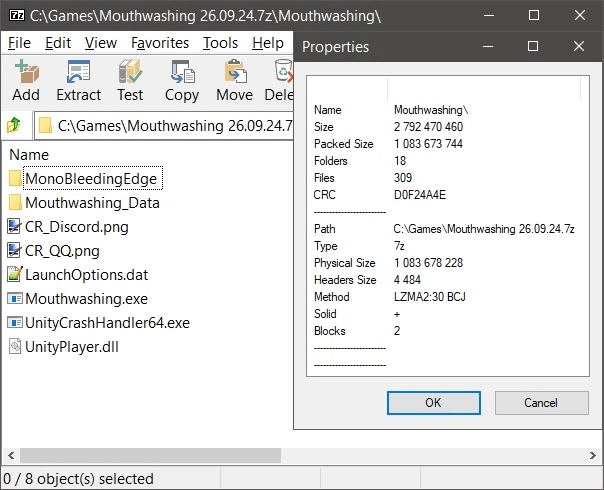Open the Tools menu
The width and height of the screenshot is (604, 490).
(220, 43)
